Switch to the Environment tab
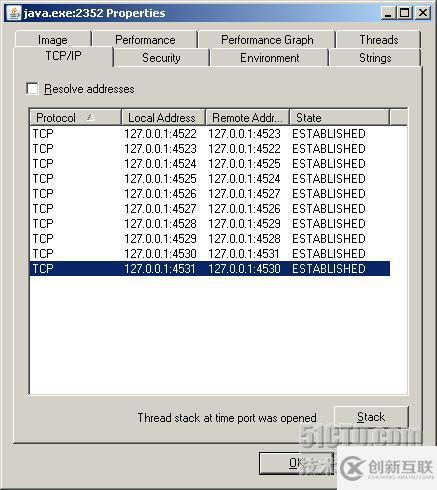 (x=269, y=58)
